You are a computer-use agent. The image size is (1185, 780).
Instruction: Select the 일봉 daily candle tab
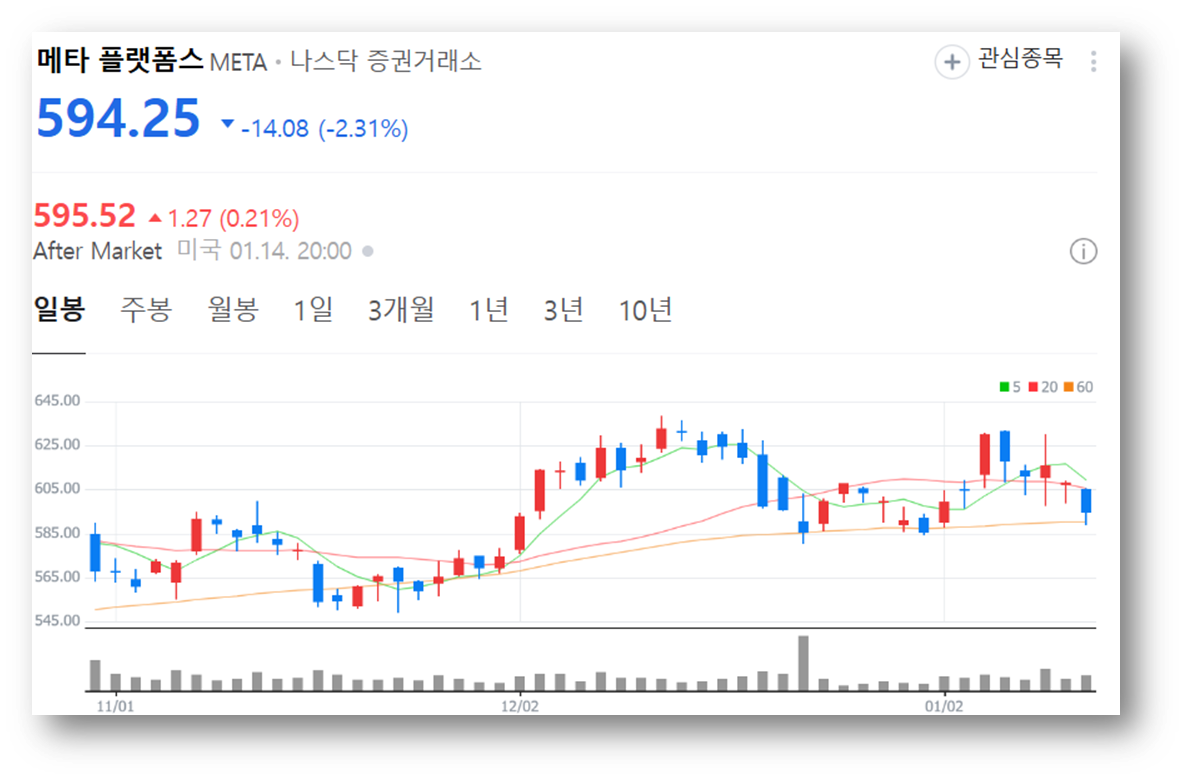pyautogui.click(x=59, y=309)
